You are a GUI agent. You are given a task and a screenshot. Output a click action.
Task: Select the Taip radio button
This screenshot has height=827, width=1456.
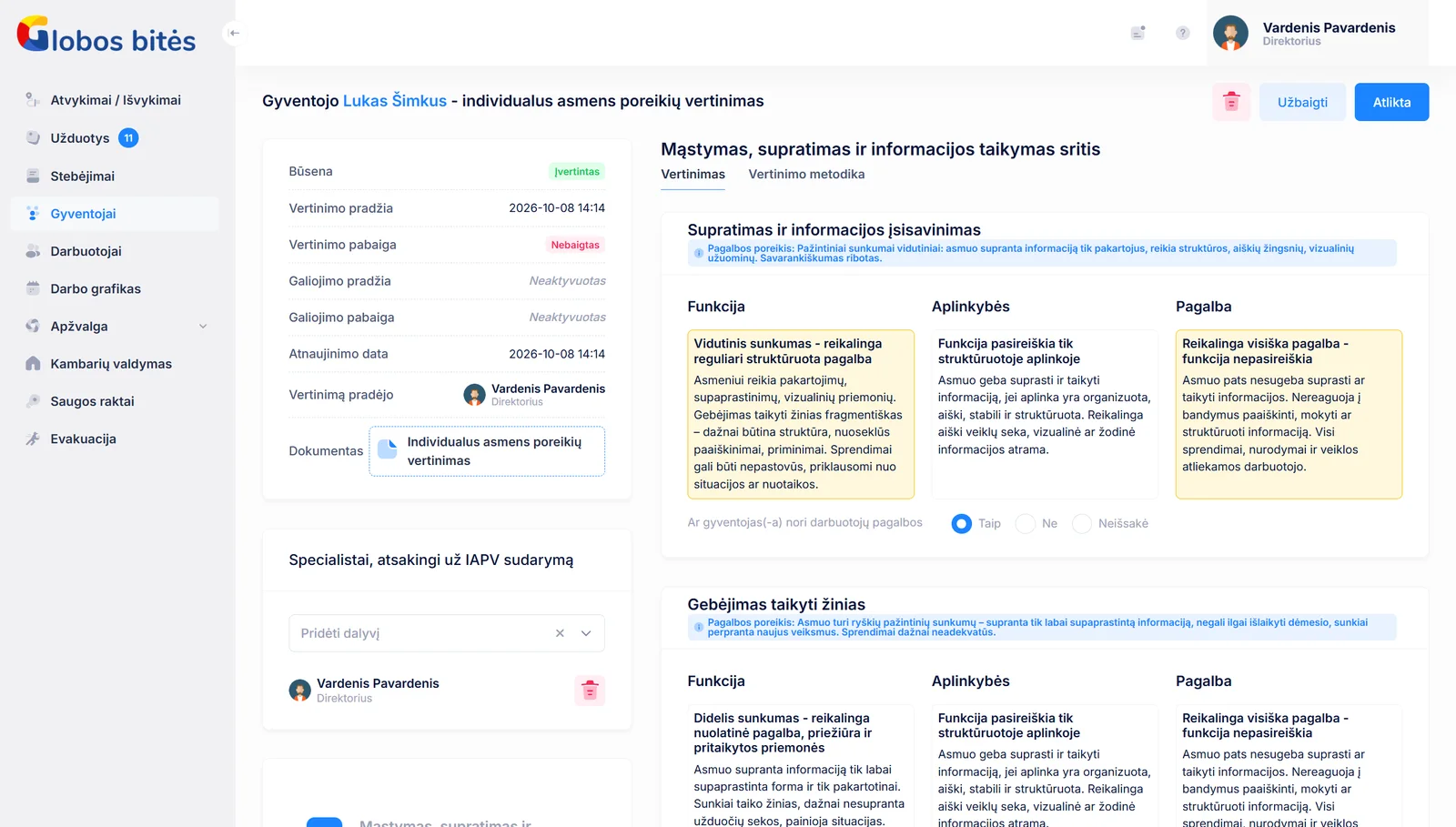point(962,524)
